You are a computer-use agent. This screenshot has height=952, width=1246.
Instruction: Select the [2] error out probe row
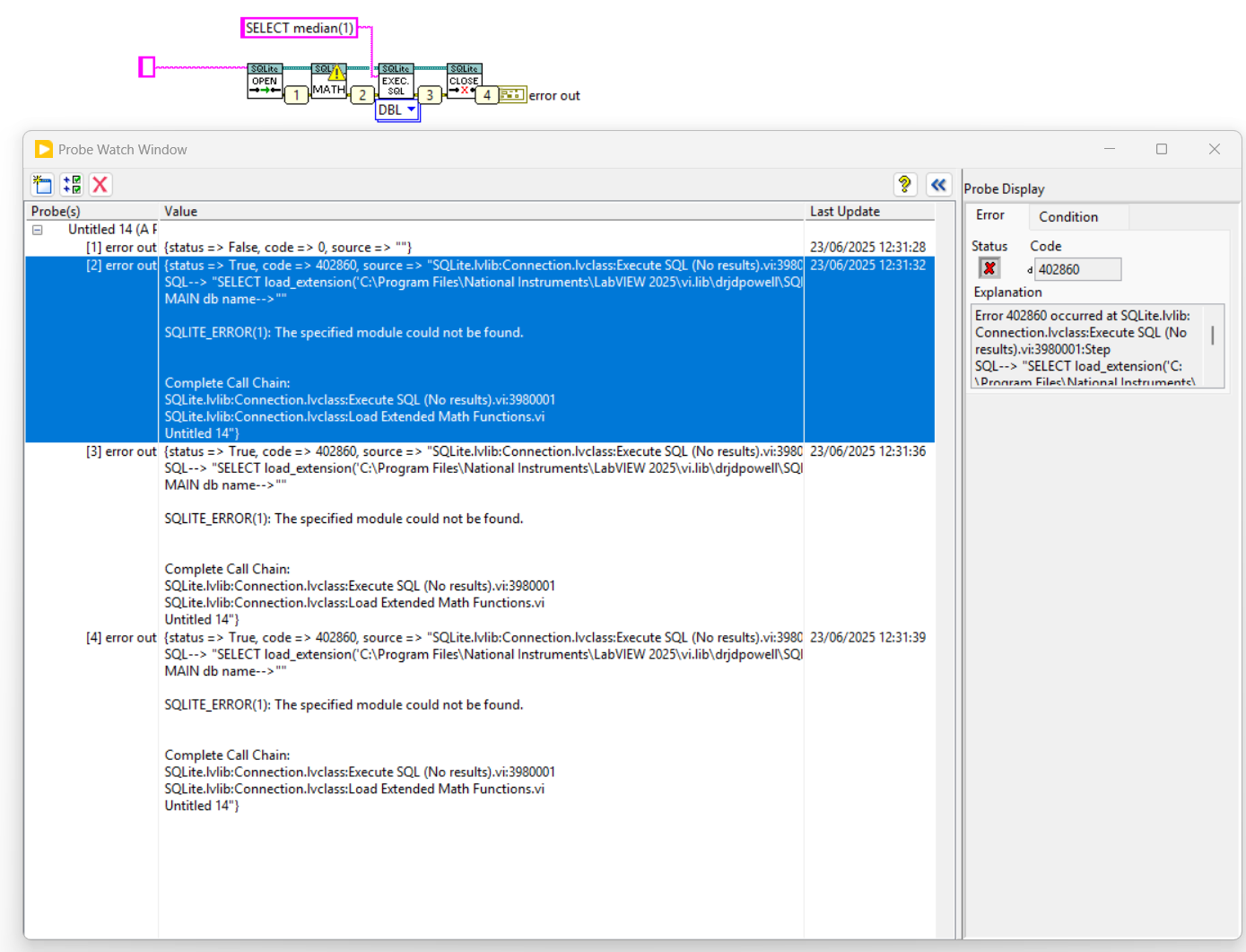click(x=480, y=349)
